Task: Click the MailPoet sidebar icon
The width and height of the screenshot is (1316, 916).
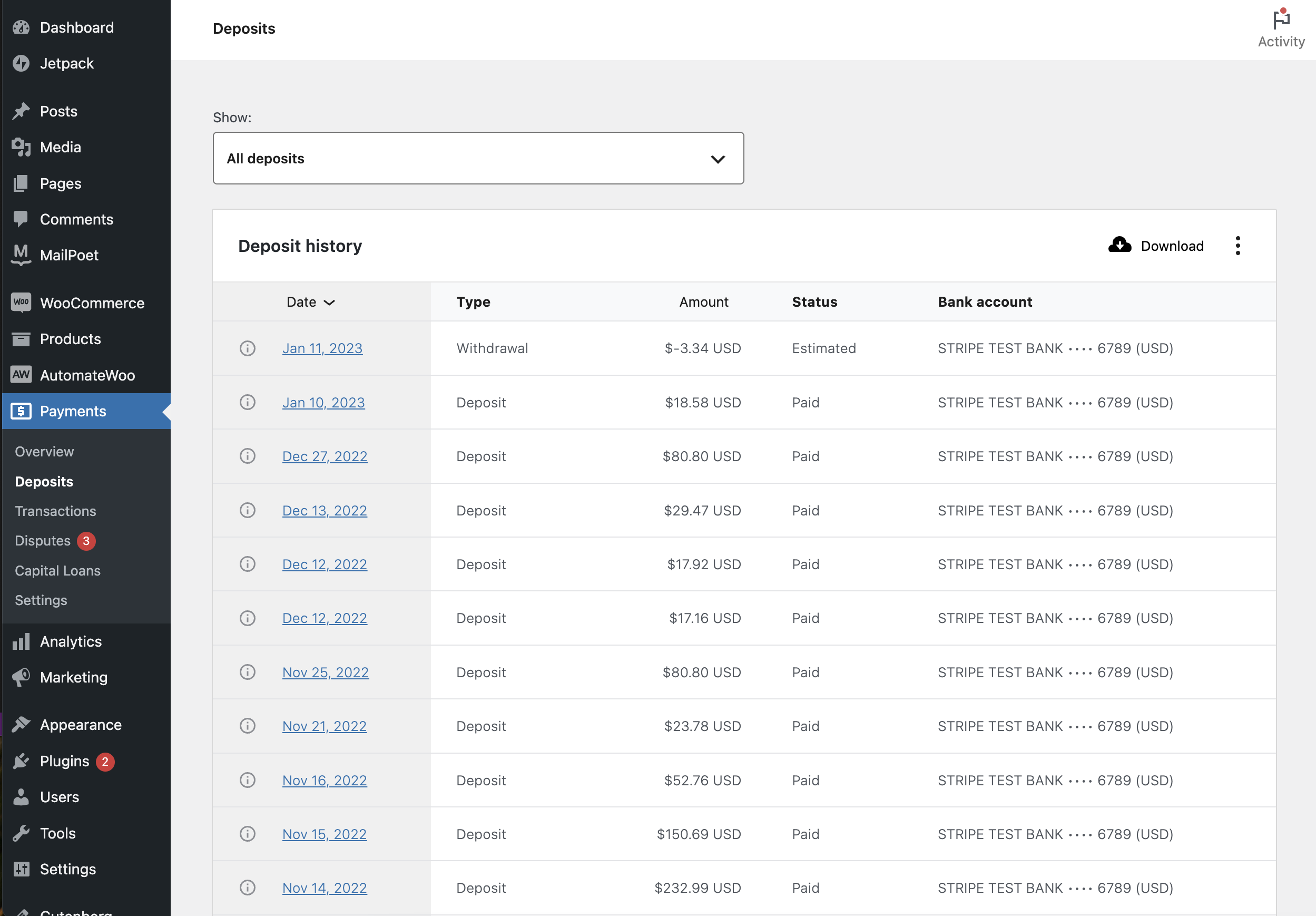Action: point(21,254)
